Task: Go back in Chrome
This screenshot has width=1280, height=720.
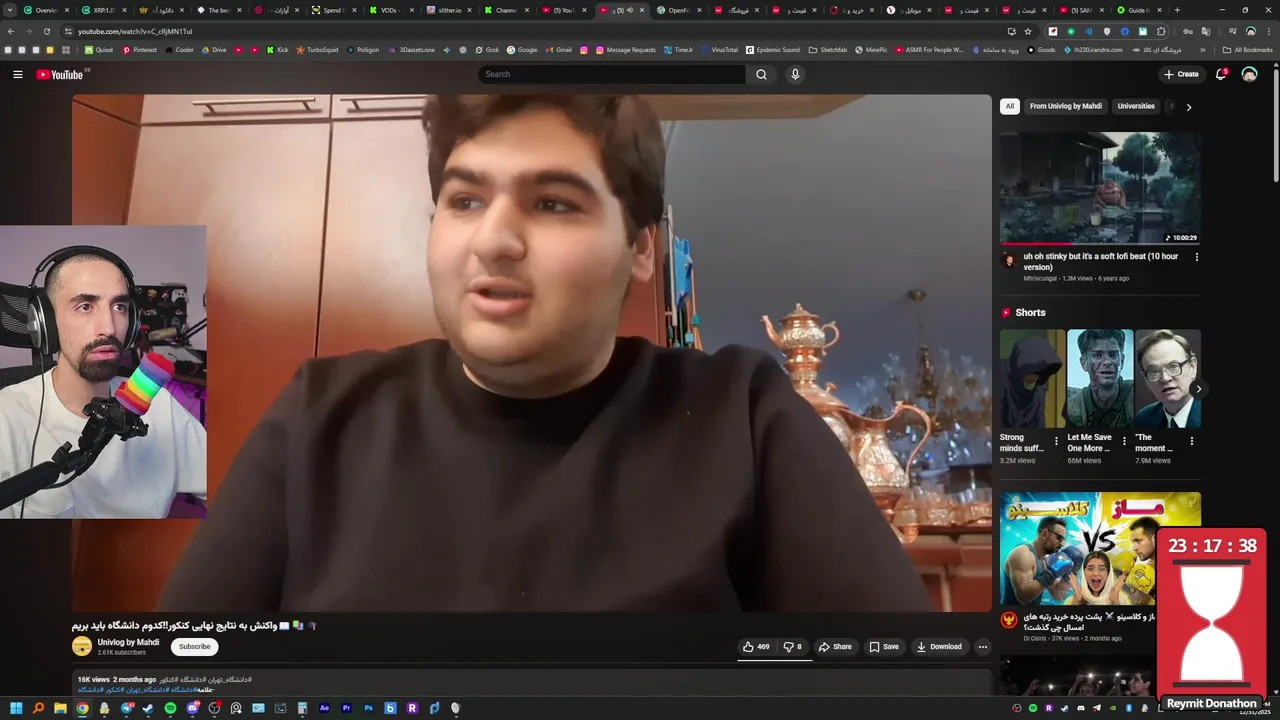Action: 11,31
